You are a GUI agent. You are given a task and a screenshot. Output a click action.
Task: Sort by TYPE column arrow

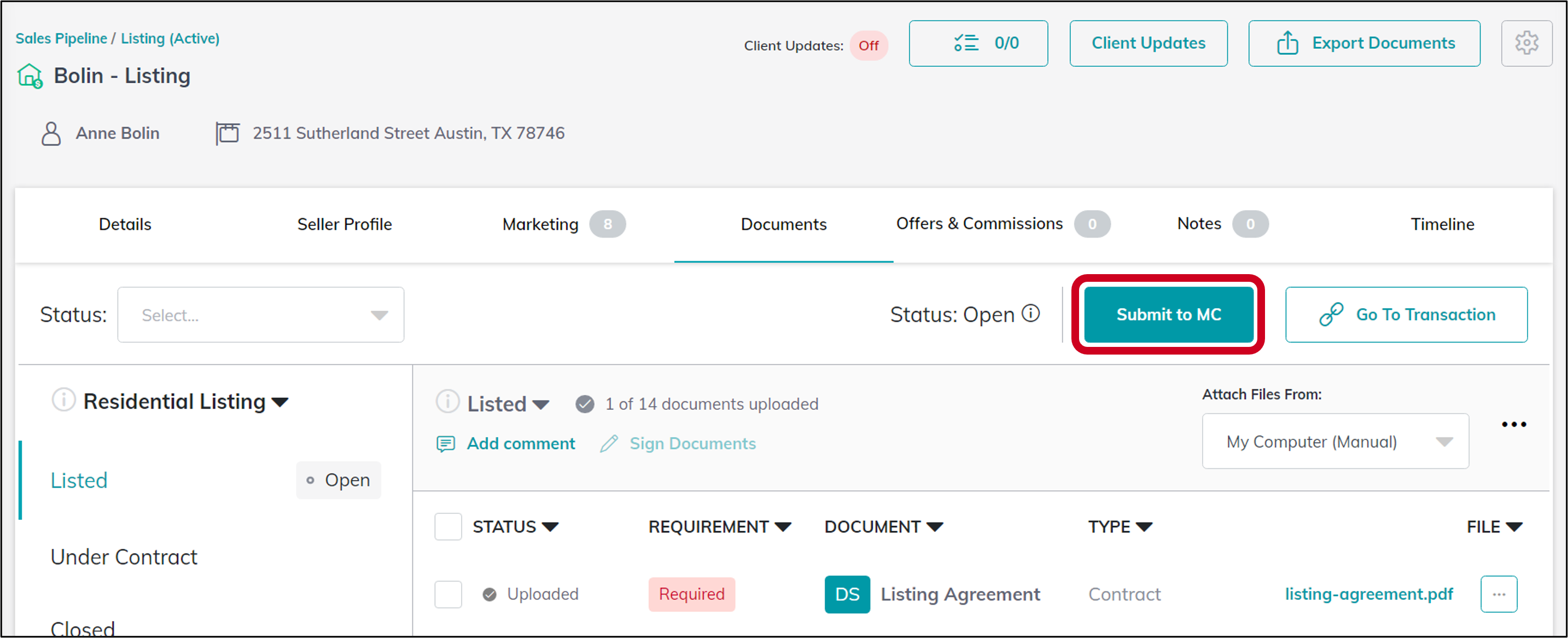[1144, 526]
